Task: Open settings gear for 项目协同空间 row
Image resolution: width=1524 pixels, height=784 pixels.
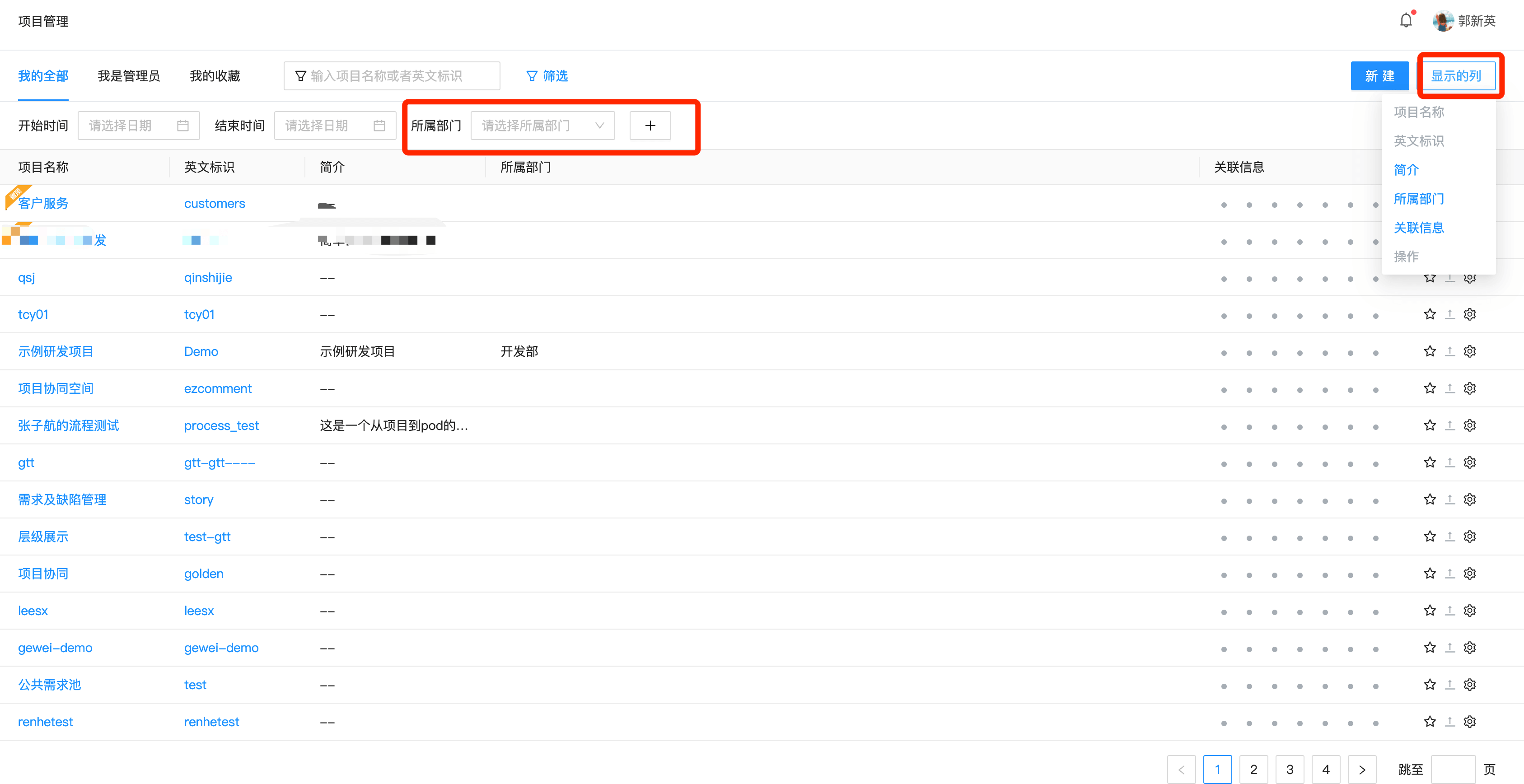Action: coord(1470,388)
